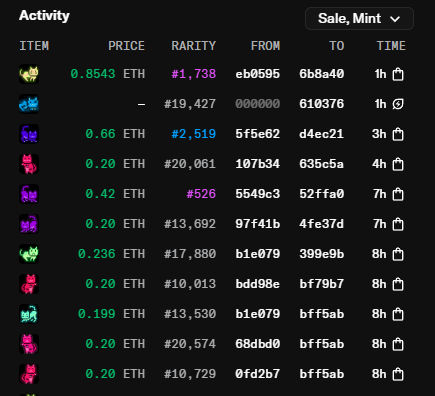The width and height of the screenshot is (435, 396).
Task: Open the pink cat thumbnail for #20,574
Action: [29, 344]
